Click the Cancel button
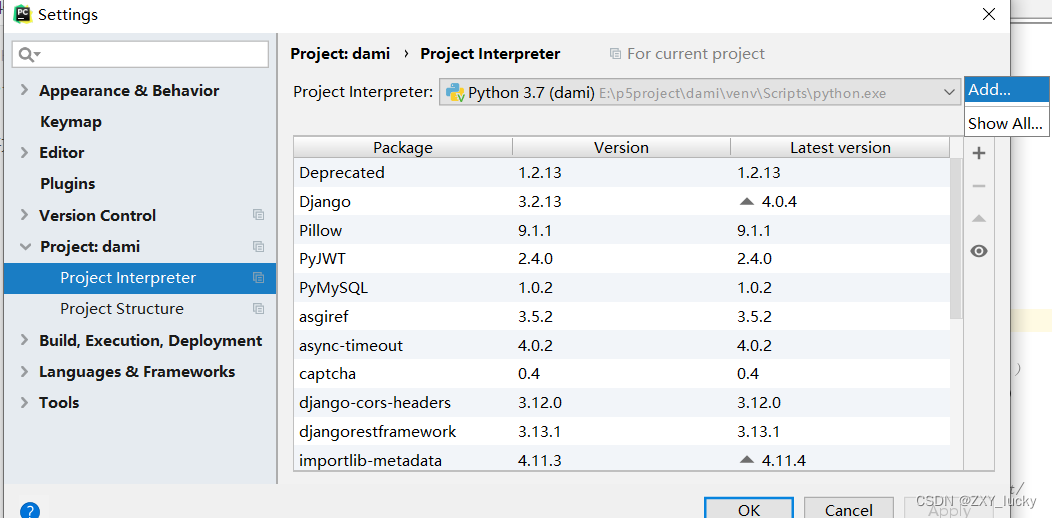The height and width of the screenshot is (518, 1052). pyautogui.click(x=848, y=509)
